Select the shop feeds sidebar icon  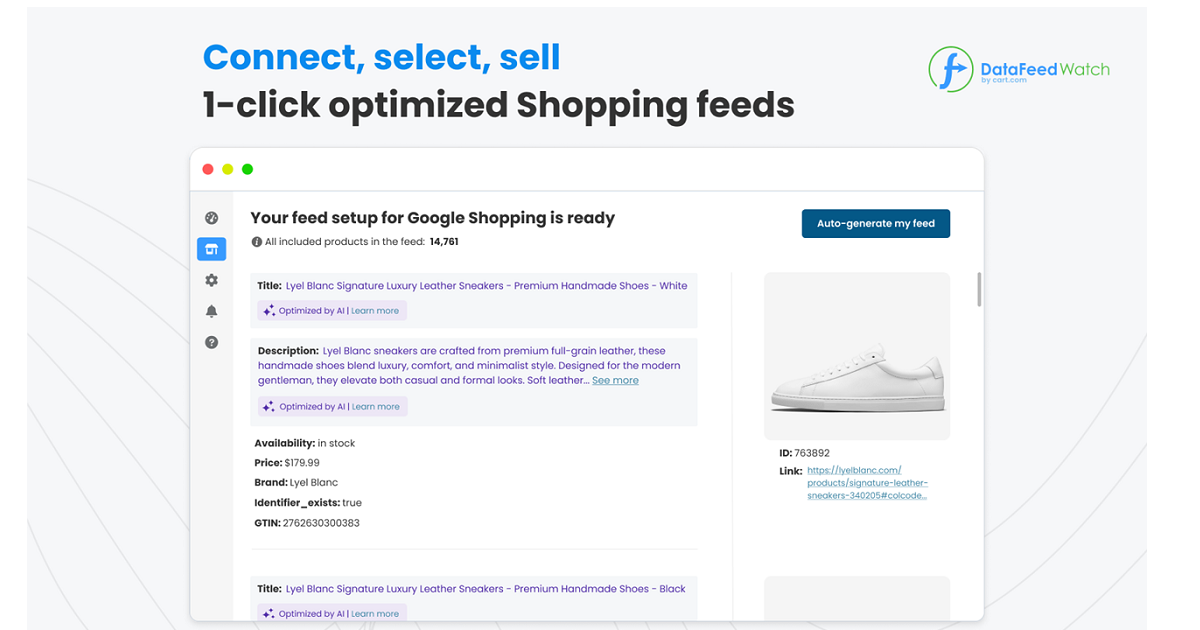click(x=211, y=249)
